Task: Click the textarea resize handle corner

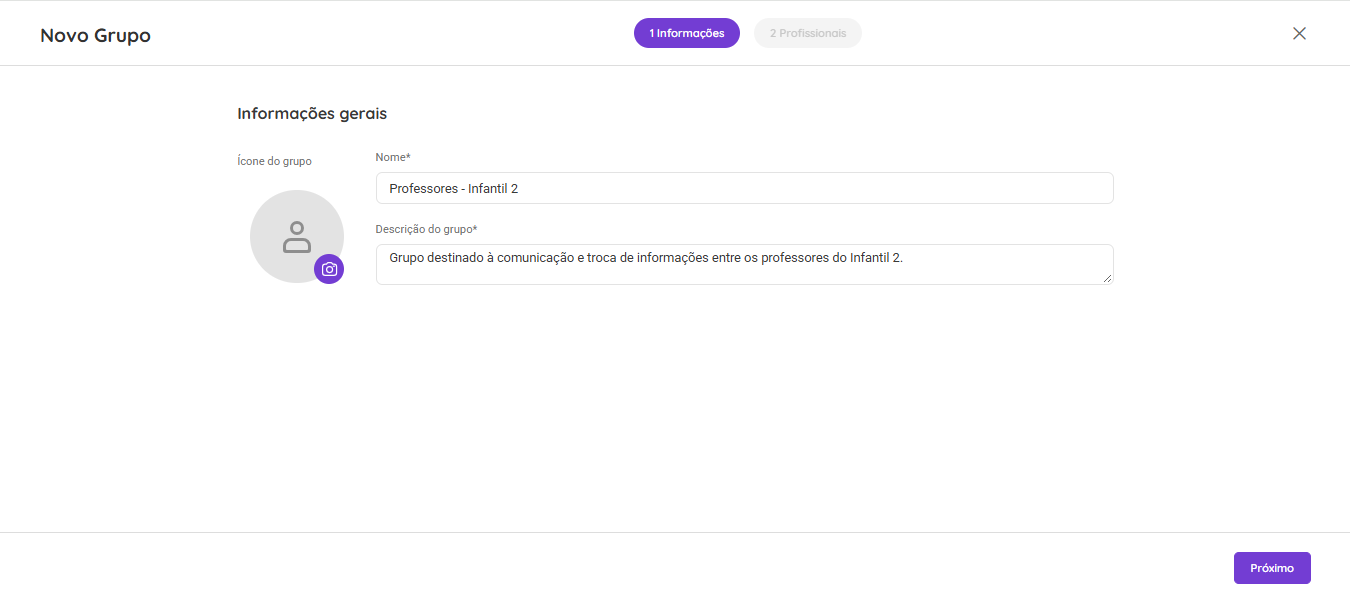Action: [1107, 279]
